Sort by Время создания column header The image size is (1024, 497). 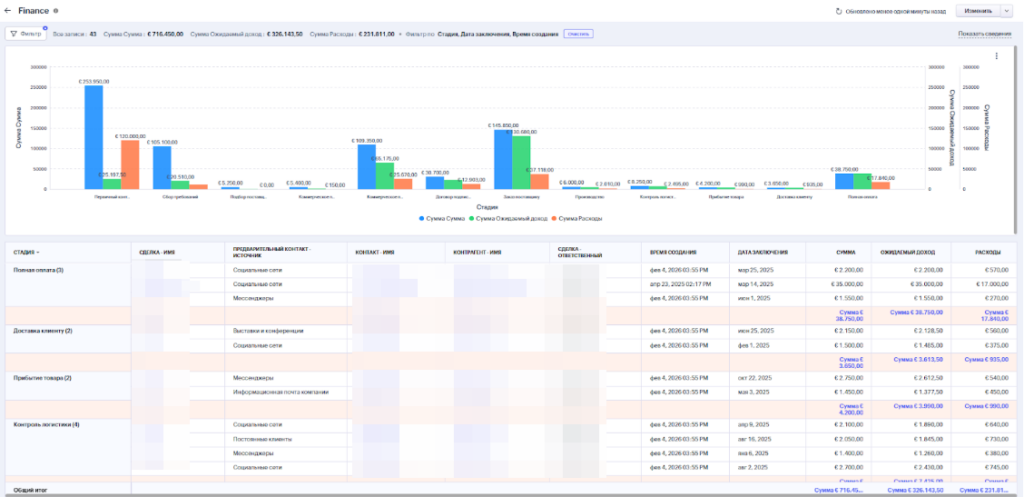[672, 253]
